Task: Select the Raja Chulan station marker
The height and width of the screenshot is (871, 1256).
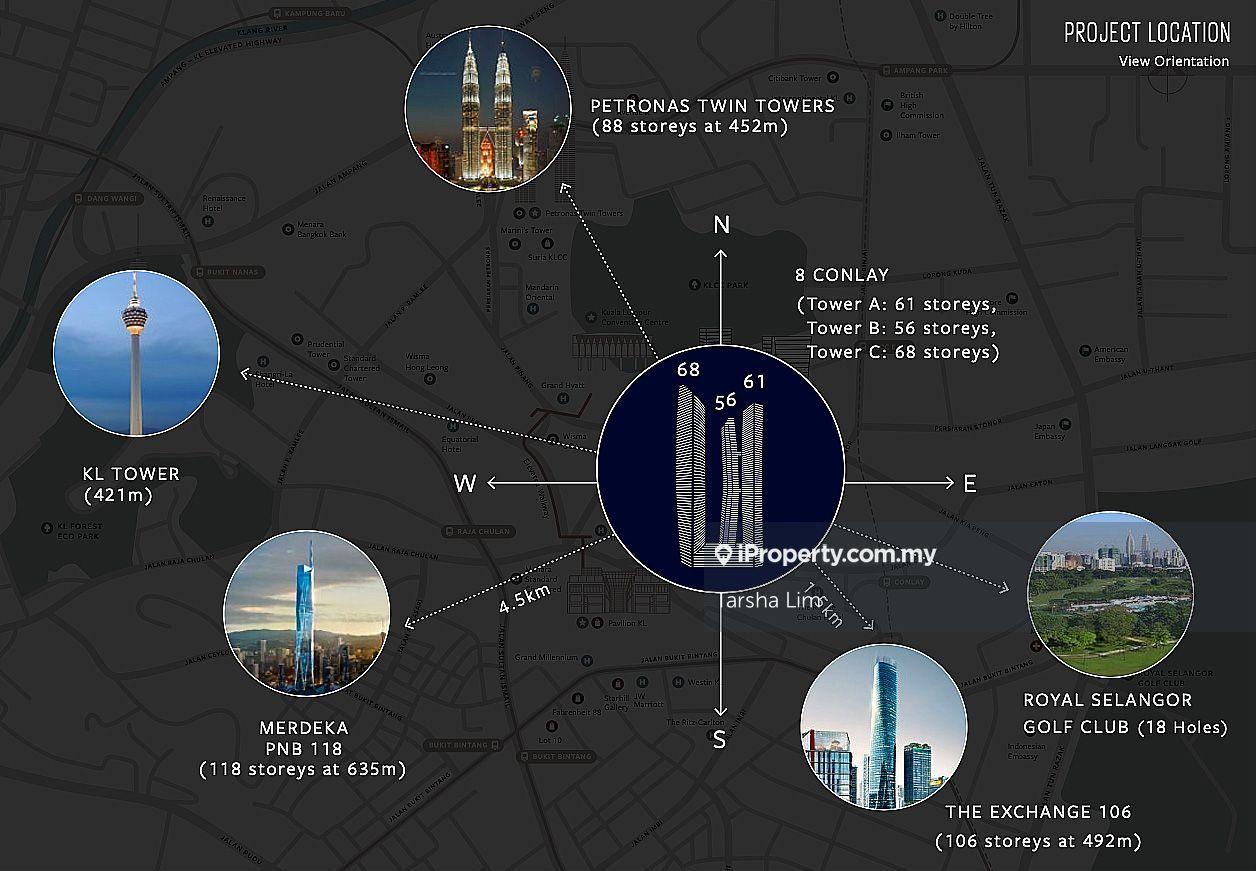Action: click(x=452, y=532)
